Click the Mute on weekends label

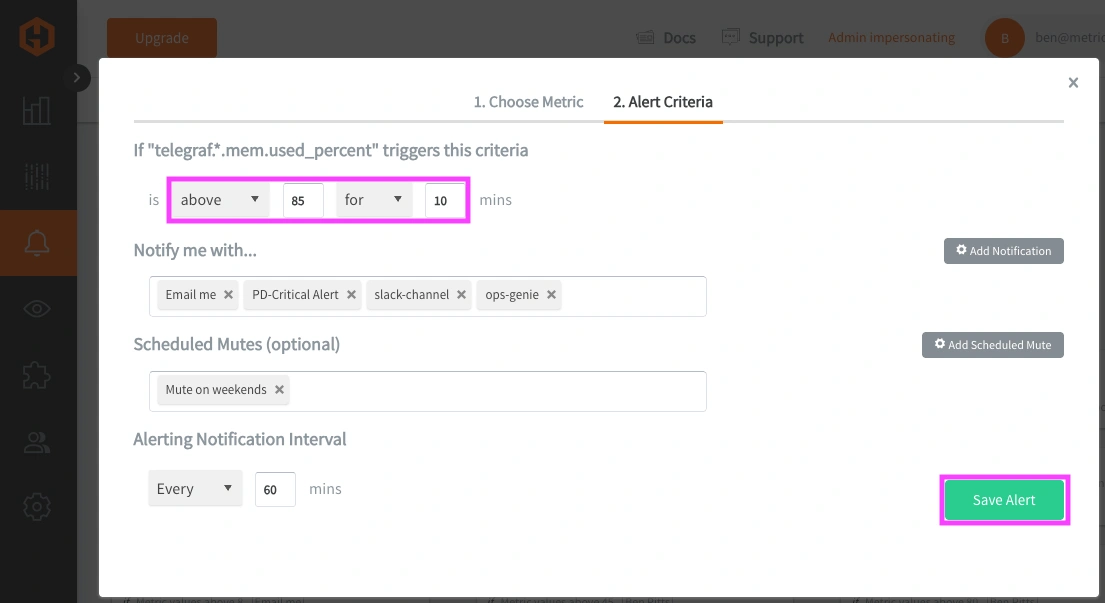[216, 390]
